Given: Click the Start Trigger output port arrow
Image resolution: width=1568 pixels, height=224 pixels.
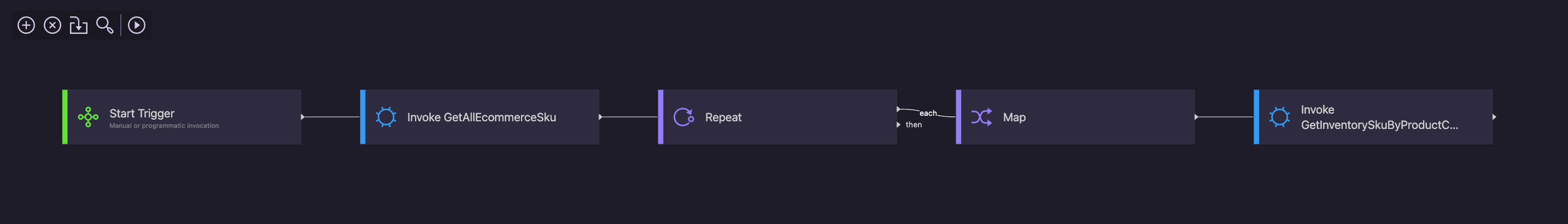Looking at the screenshot, I should click(x=302, y=117).
